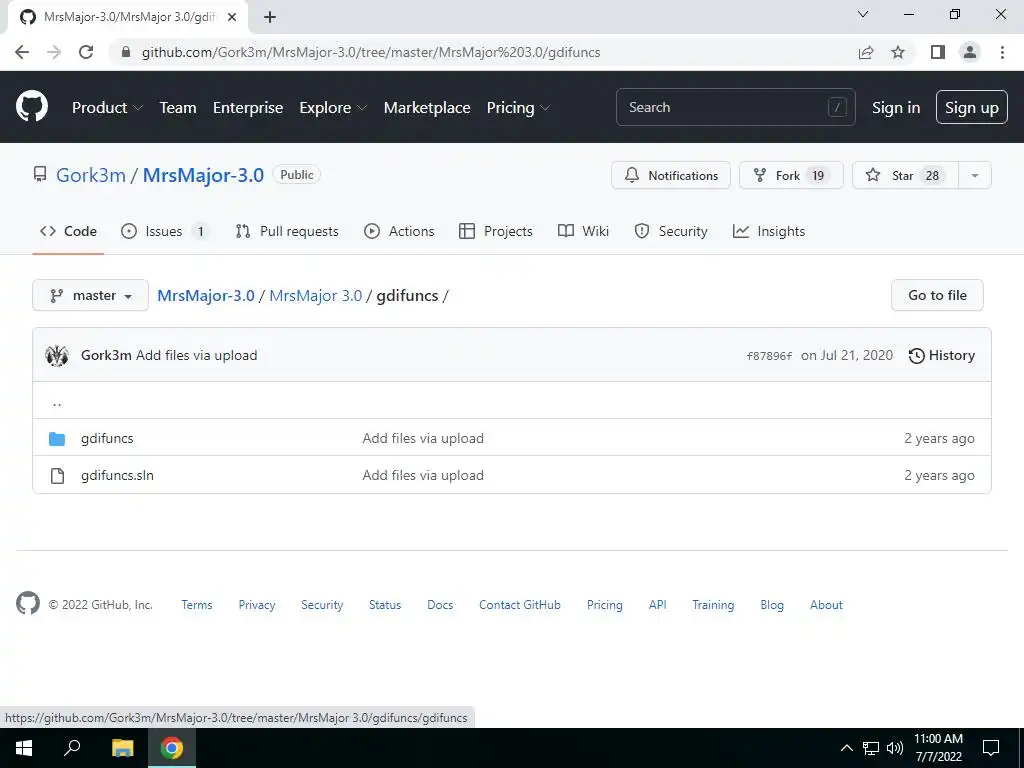Open the Enterprise page link
Viewport: 1024px width, 768px height.
[248, 107]
